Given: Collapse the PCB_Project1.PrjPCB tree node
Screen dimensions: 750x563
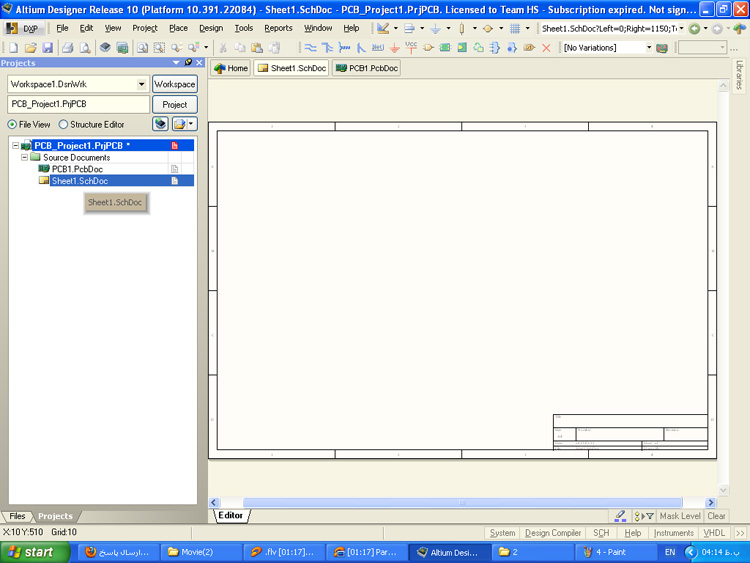Looking at the screenshot, I should [15, 146].
